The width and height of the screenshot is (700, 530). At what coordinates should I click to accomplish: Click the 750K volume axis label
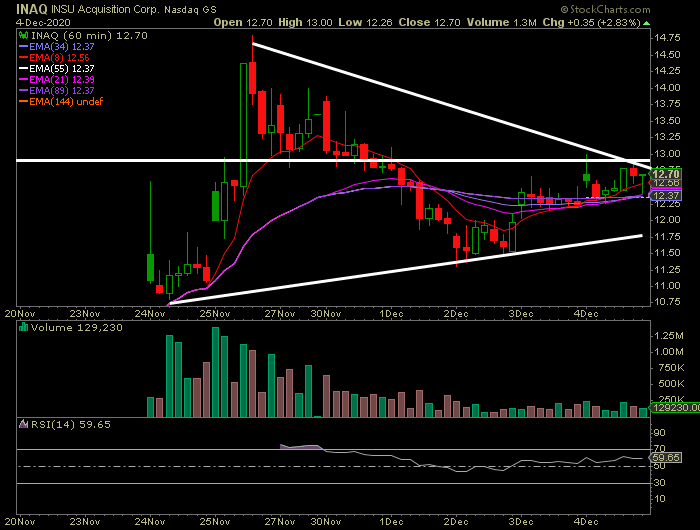(x=671, y=368)
